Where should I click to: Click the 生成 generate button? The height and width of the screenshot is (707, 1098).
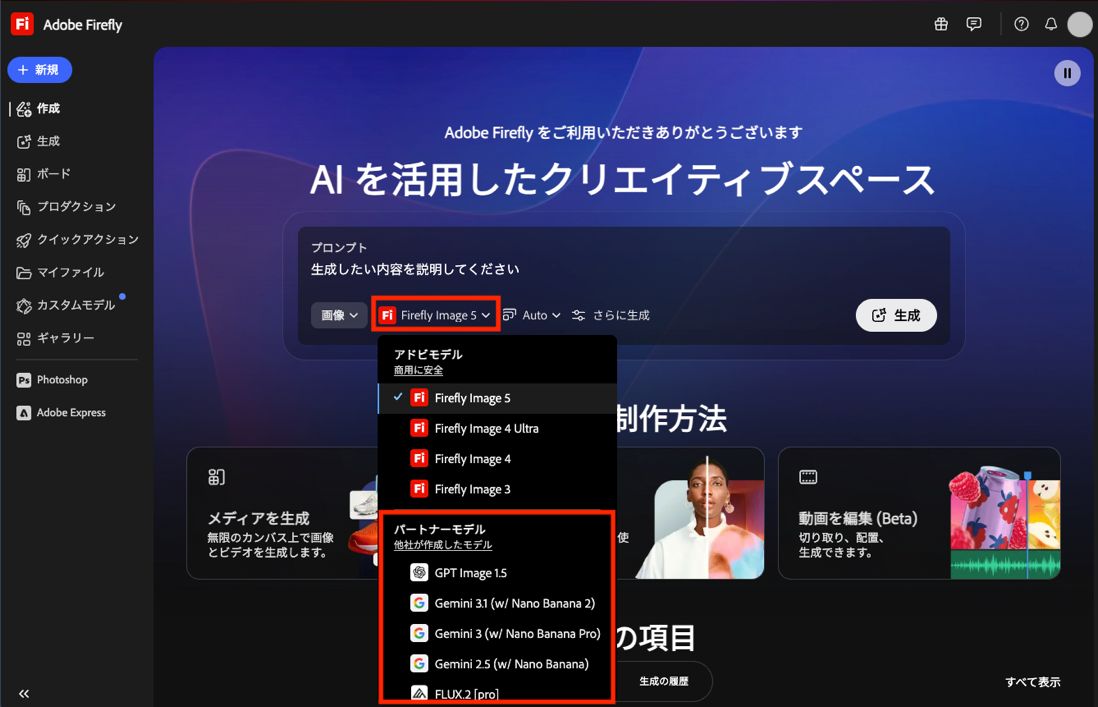click(x=896, y=316)
